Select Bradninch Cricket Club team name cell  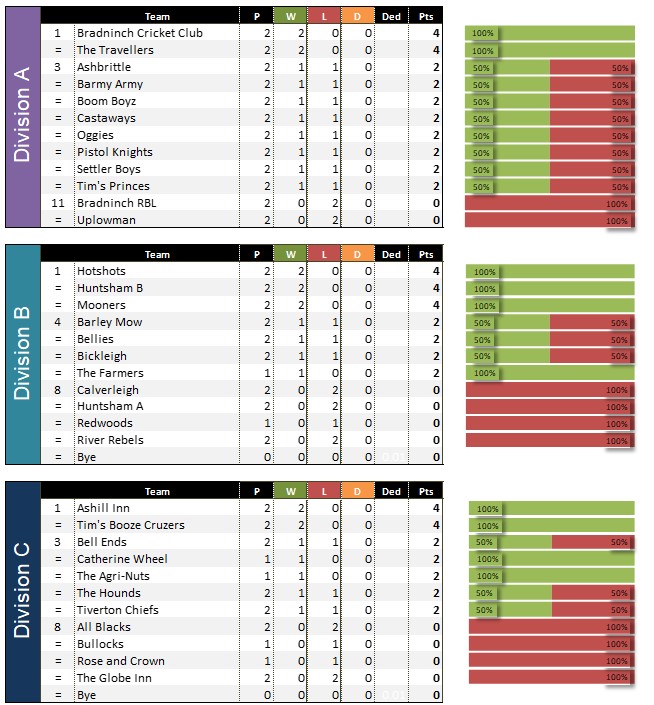(x=154, y=33)
